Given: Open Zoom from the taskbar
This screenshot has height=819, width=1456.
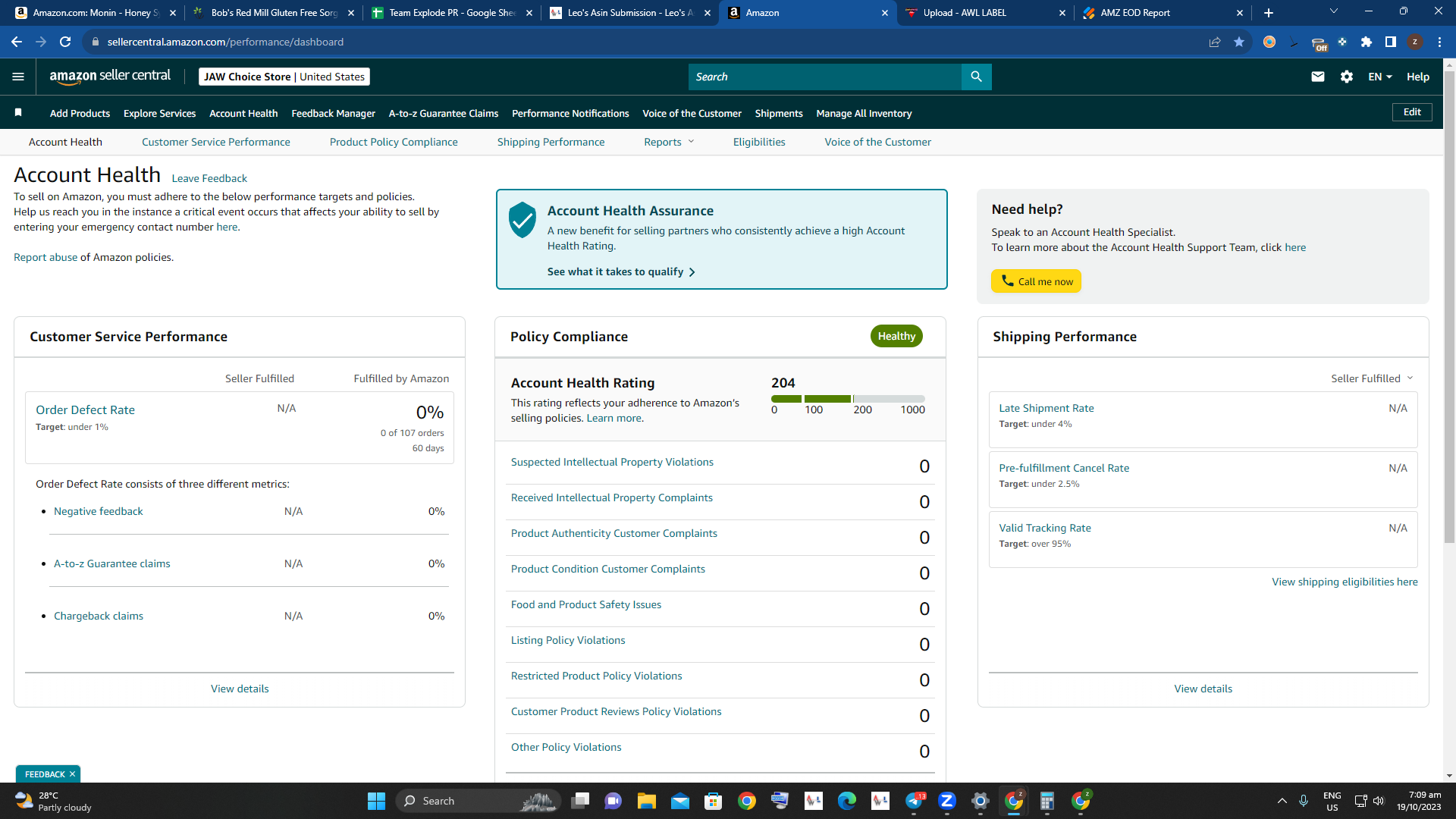Looking at the screenshot, I should point(947,801).
